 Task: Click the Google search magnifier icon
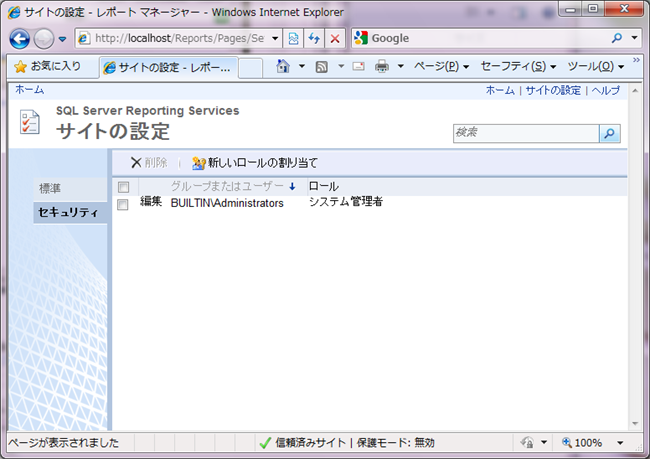click(x=616, y=38)
